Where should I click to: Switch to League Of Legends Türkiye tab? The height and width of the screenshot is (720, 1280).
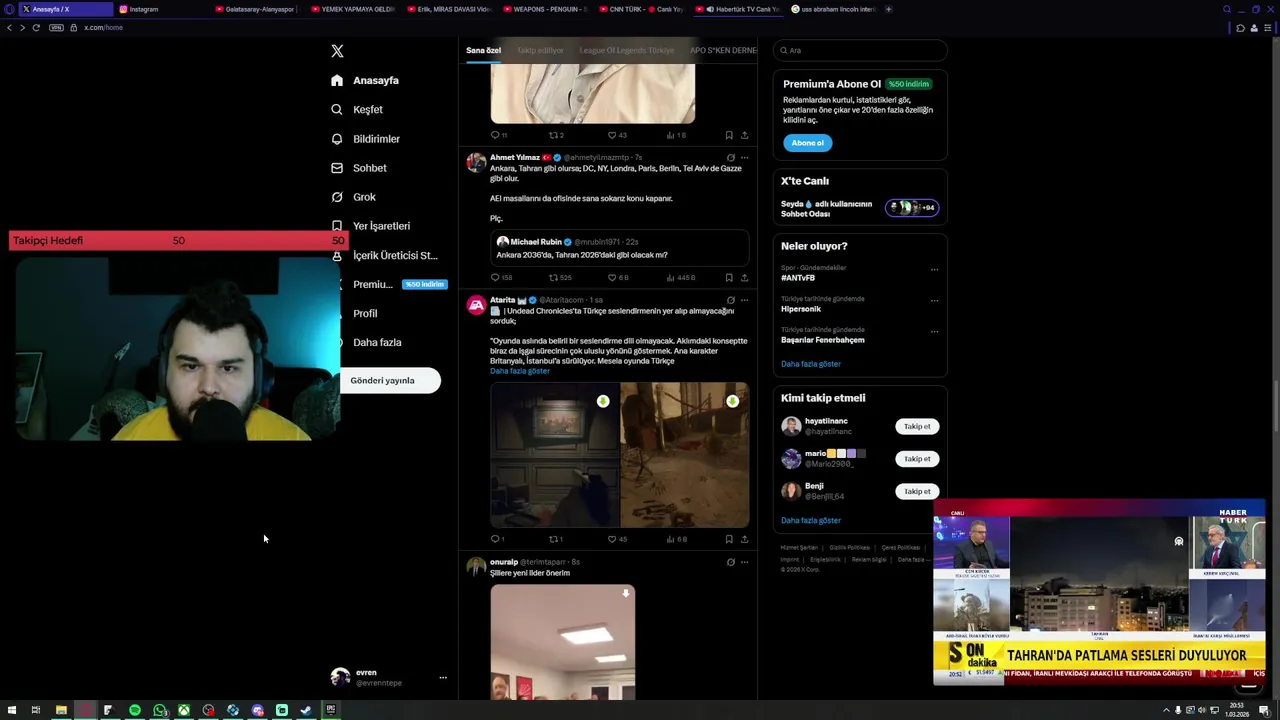[627, 50]
